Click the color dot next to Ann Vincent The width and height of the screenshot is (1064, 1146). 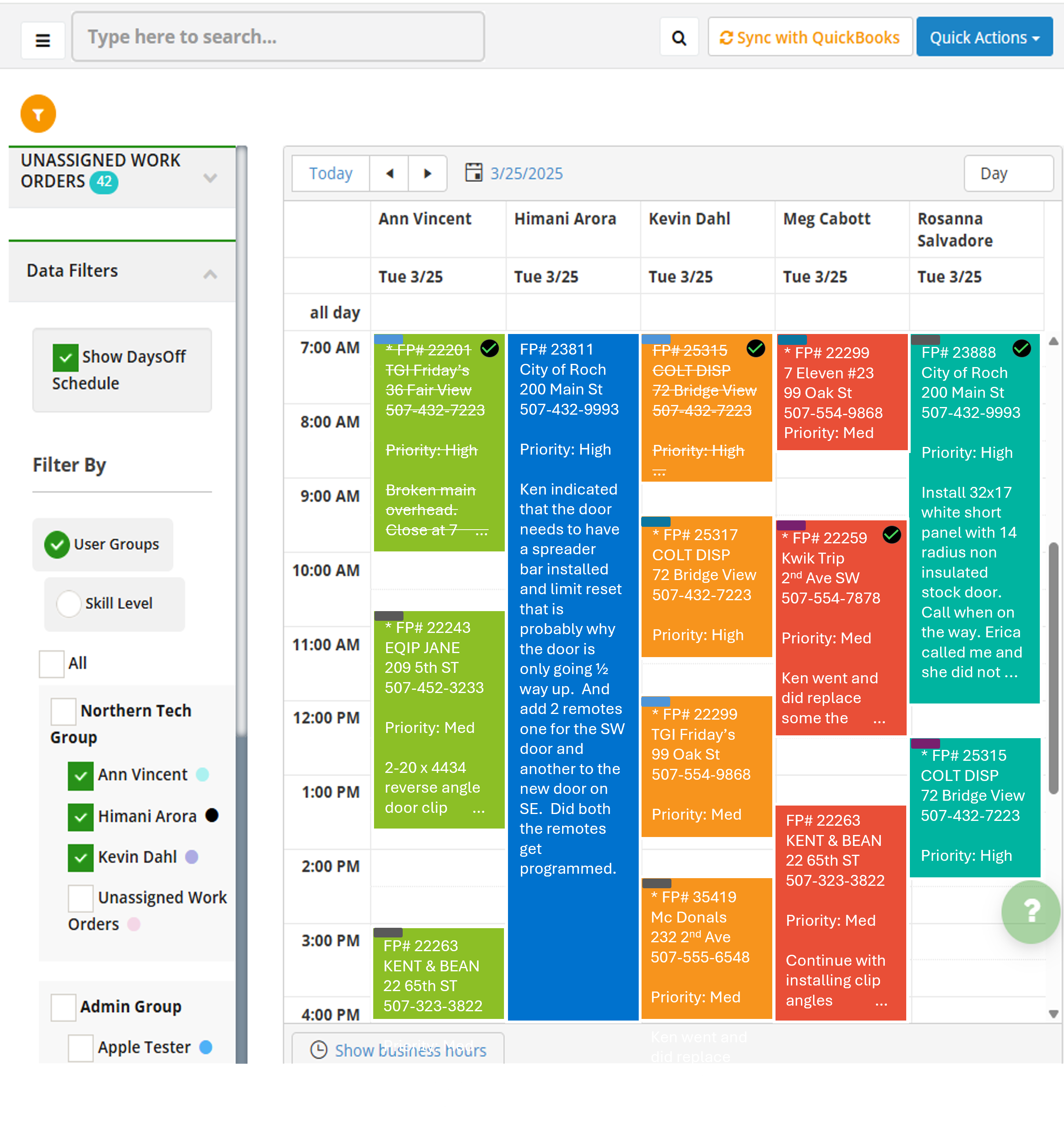pos(203,775)
